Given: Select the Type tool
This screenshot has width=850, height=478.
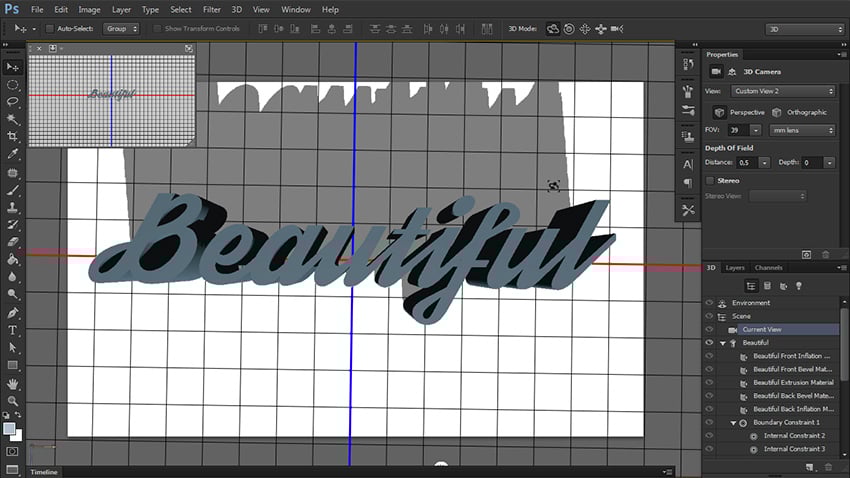Looking at the screenshot, I should coord(12,329).
